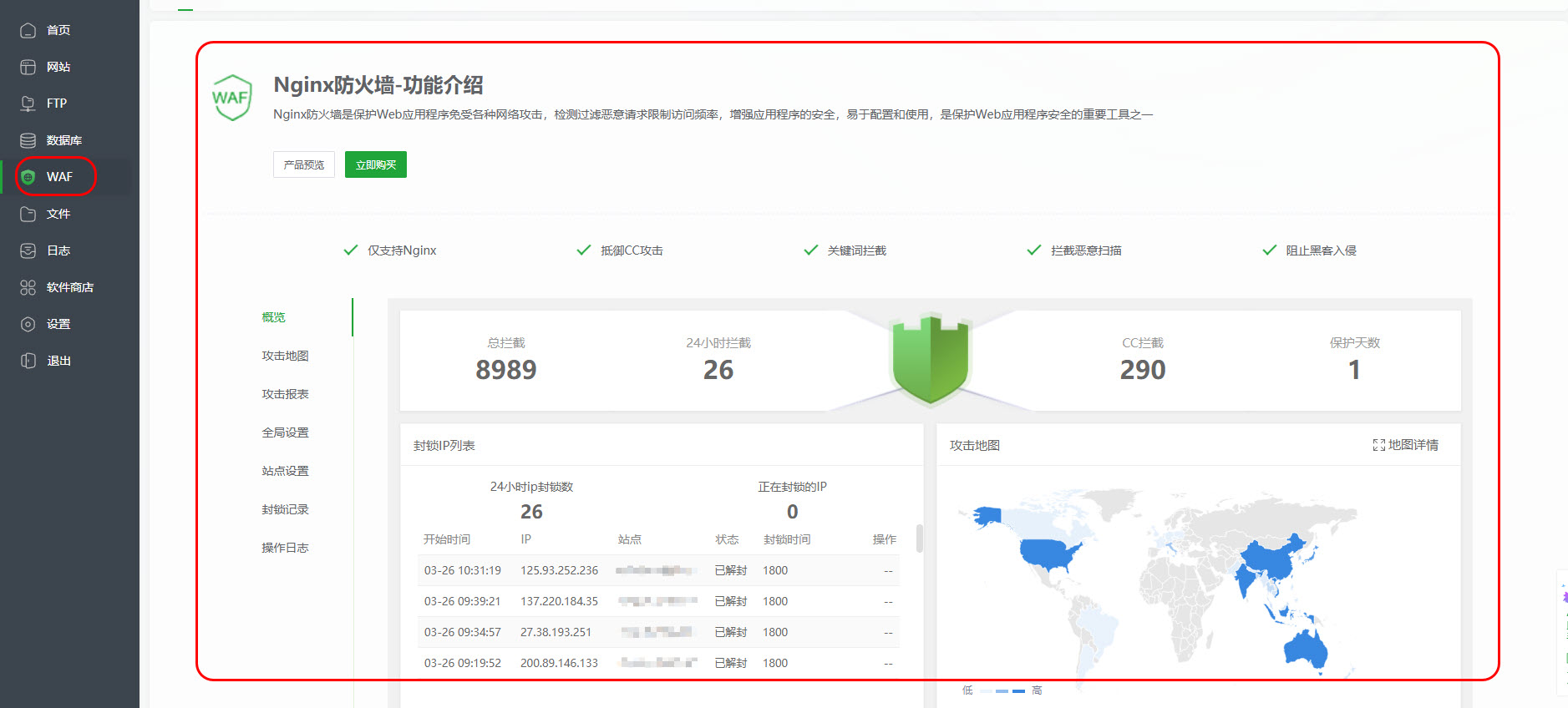Click the 关键词拦截 feature label
Image resolution: width=1568 pixels, height=708 pixels.
click(x=857, y=250)
